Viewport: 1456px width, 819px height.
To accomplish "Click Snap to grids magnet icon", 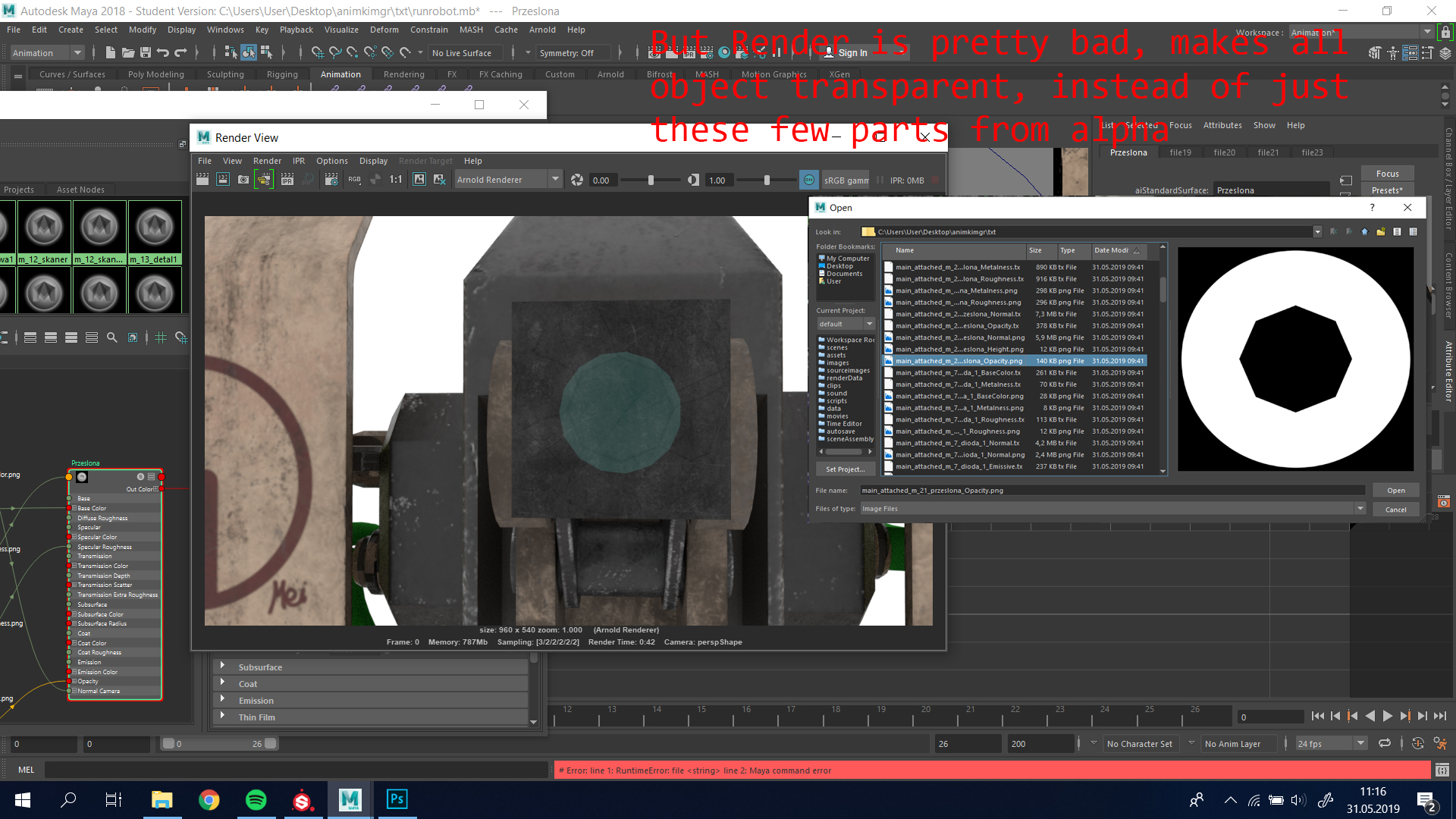I will [317, 52].
